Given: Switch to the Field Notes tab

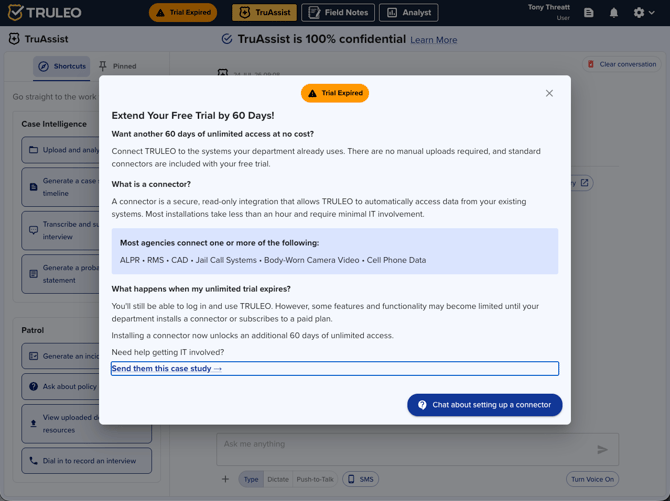Looking at the screenshot, I should [x=338, y=12].
